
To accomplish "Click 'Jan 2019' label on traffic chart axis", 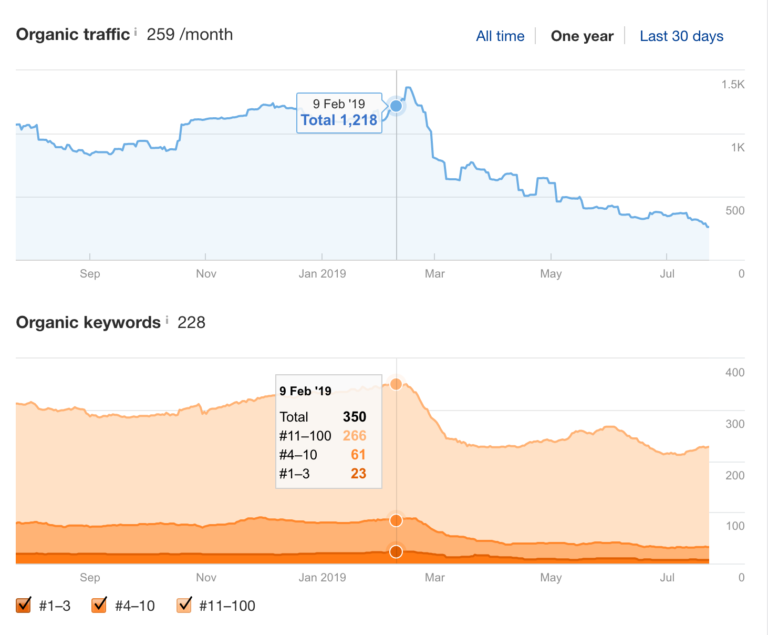I will [x=322, y=273].
